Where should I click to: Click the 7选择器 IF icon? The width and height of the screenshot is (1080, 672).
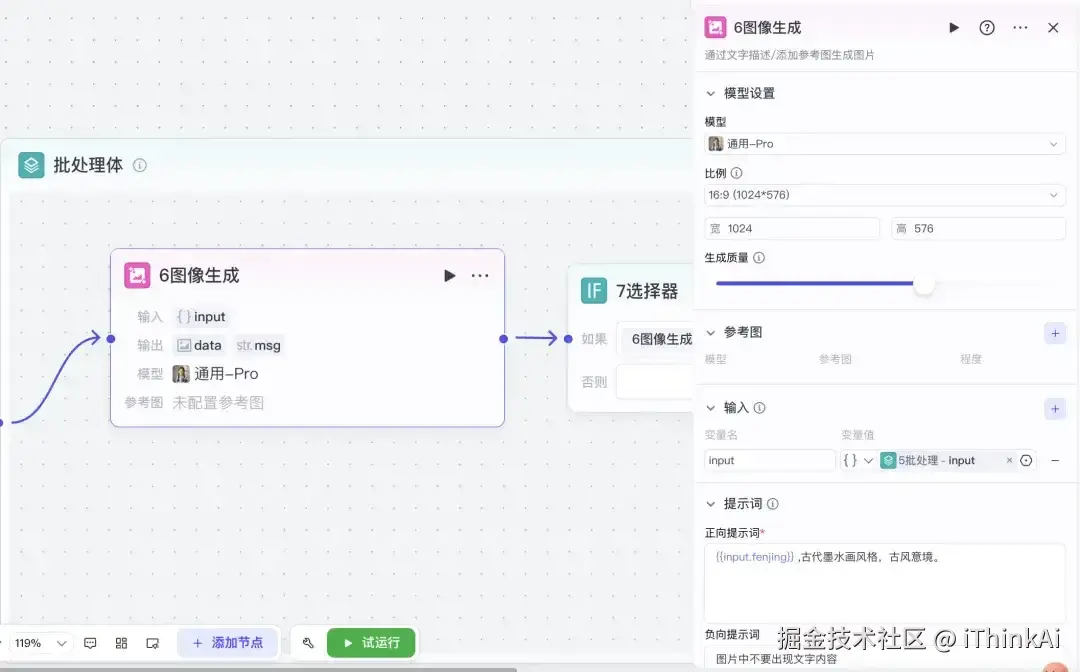(594, 291)
